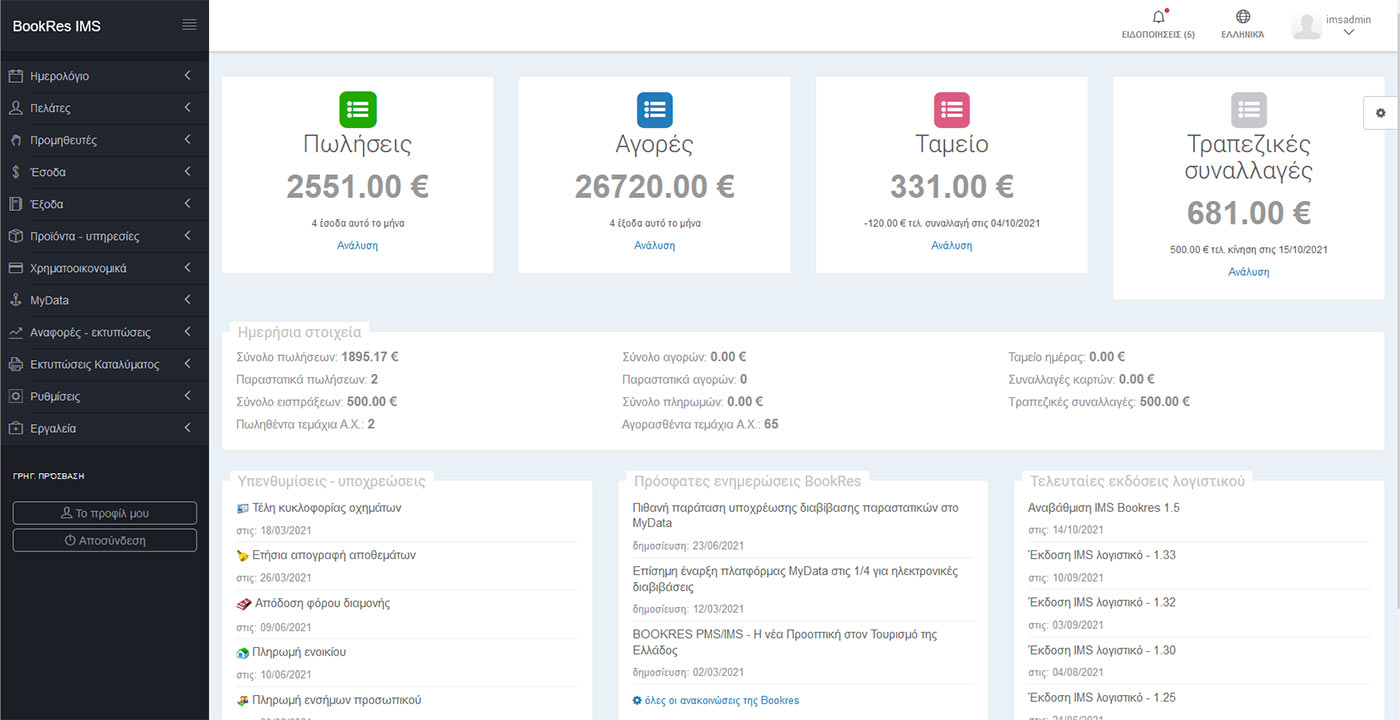The width and height of the screenshot is (1400, 720).
Task: Open Προϊόντα - υπηρεσίες menu item
Action: click(x=104, y=236)
